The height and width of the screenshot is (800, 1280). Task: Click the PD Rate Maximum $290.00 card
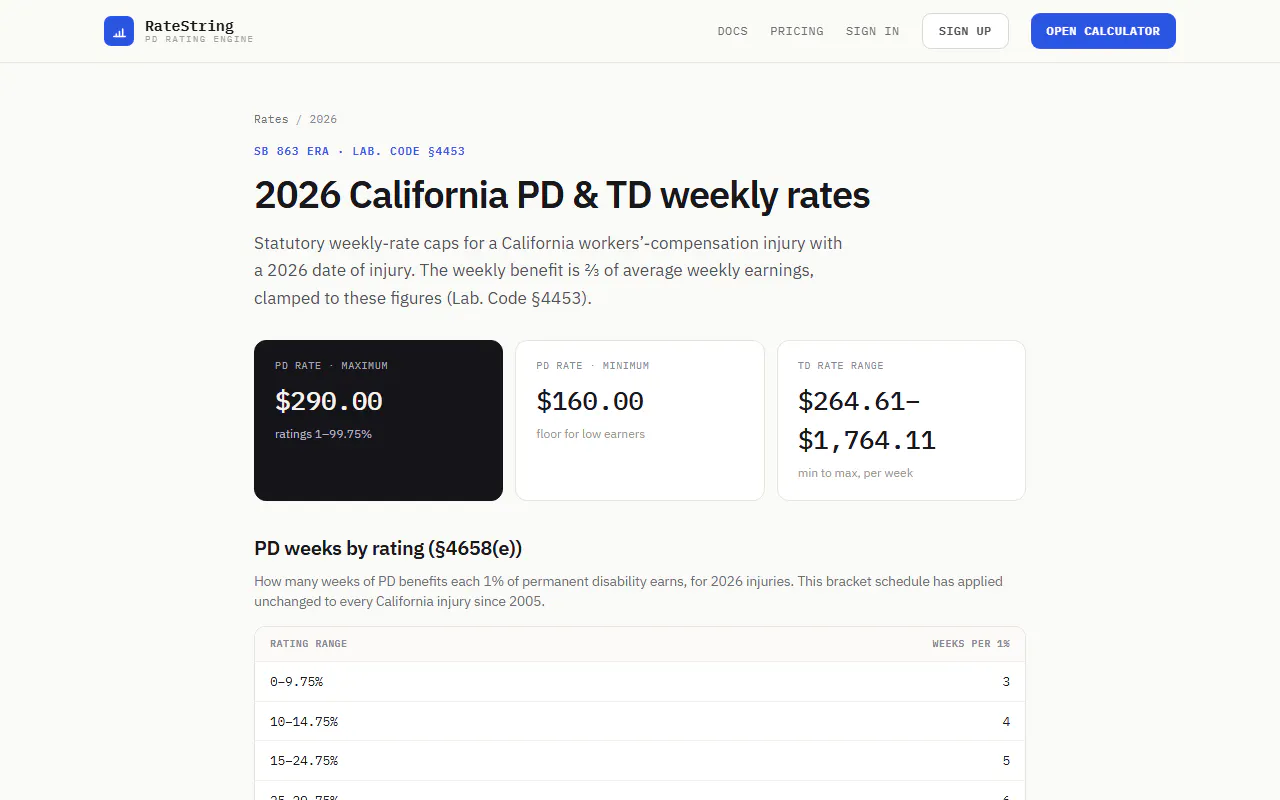coord(378,420)
